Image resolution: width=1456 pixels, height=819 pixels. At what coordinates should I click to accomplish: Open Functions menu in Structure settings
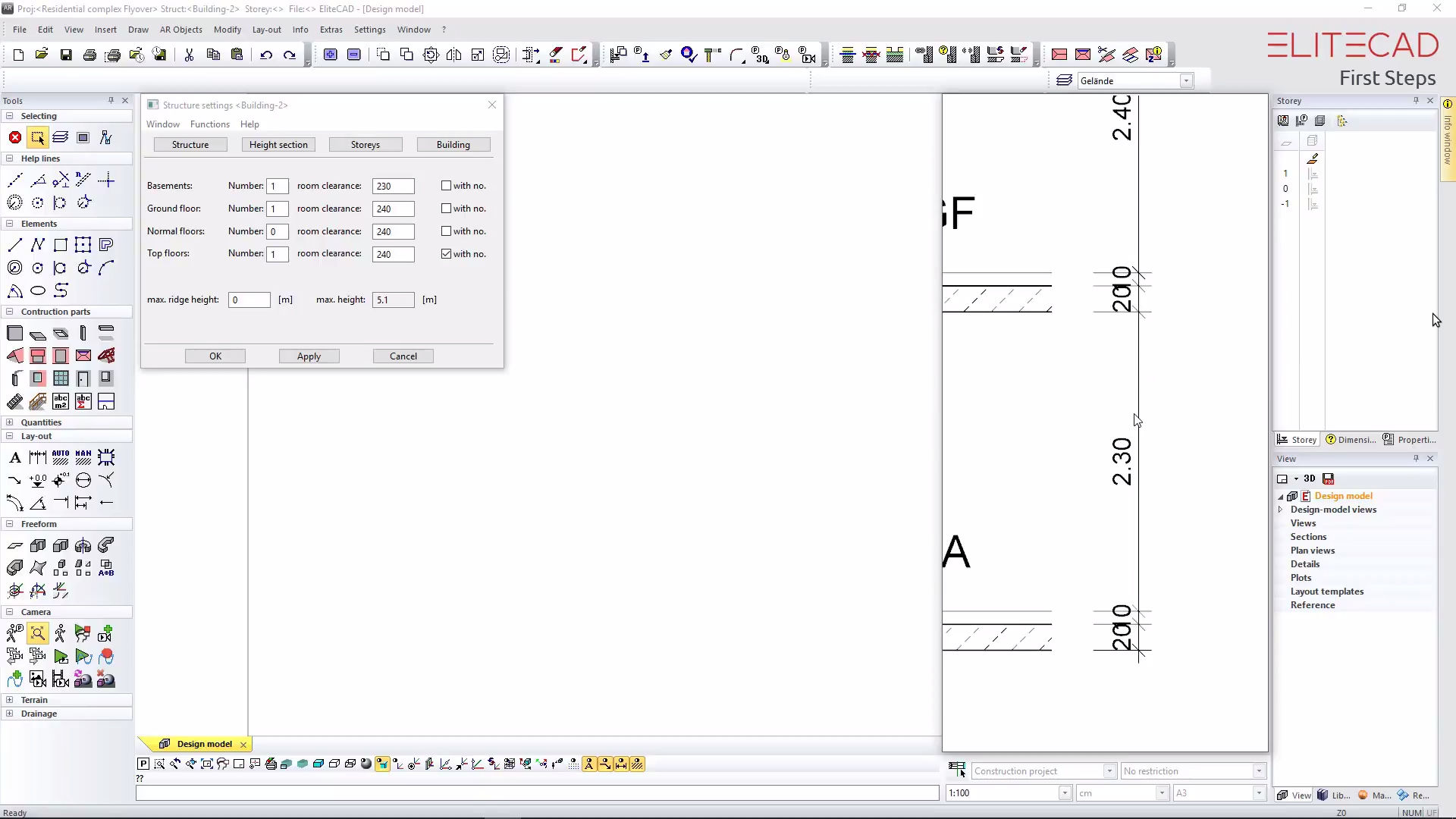tap(210, 124)
